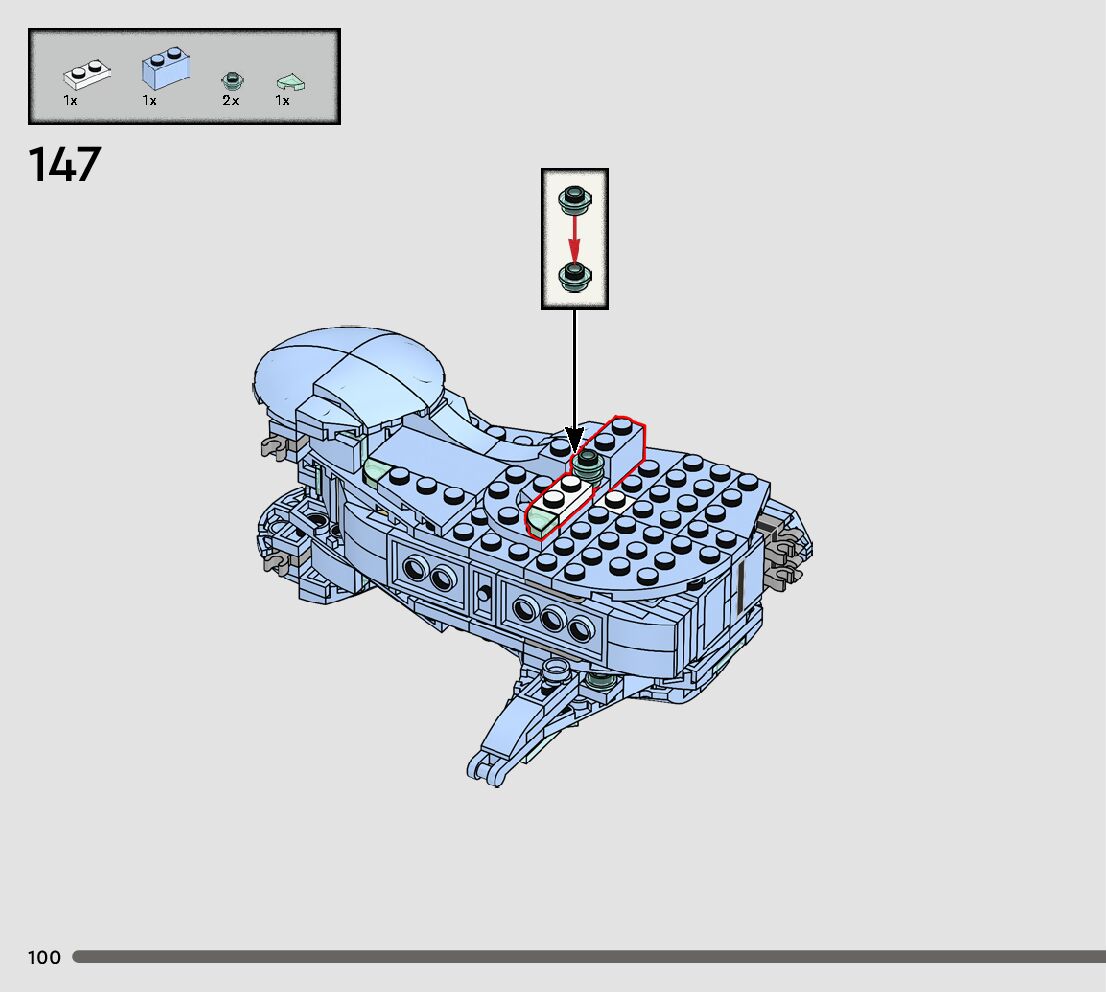Click the "2x" quantity label

coord(231,101)
